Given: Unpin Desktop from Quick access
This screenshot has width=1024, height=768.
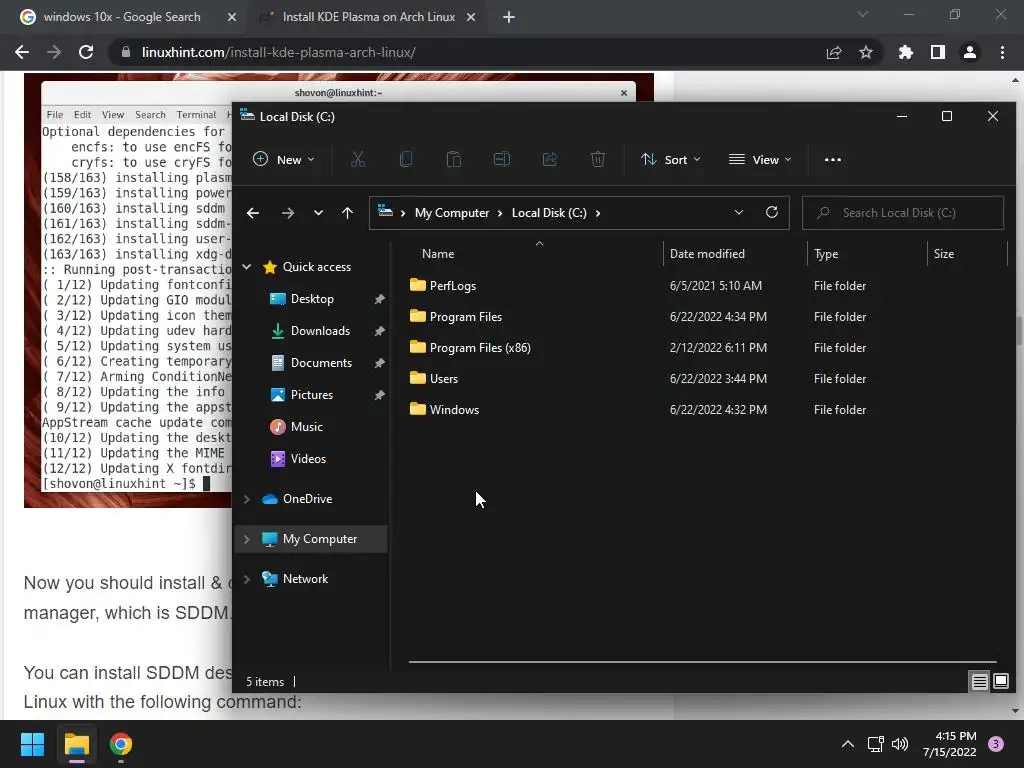Looking at the screenshot, I should (379, 299).
